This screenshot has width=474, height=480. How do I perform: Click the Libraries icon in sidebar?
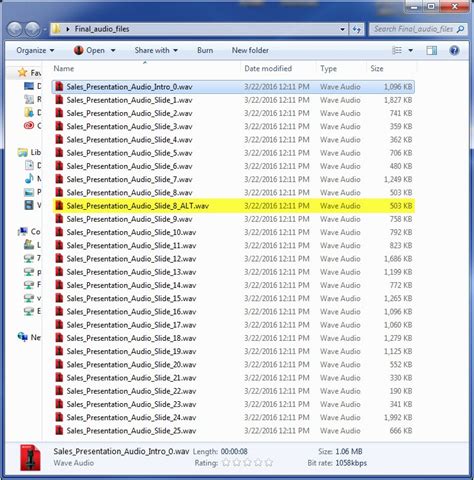[23, 153]
